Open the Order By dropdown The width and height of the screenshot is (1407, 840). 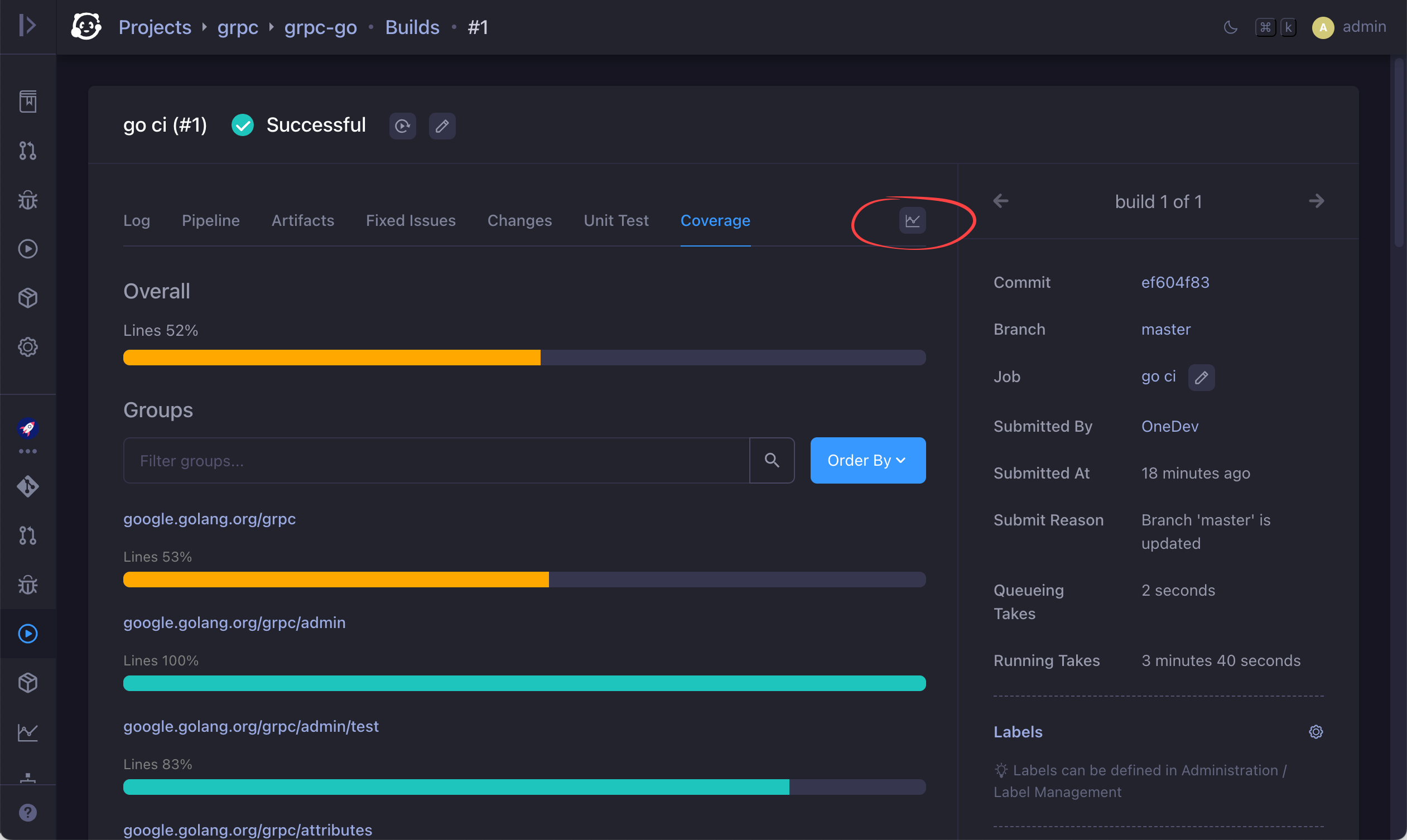pyautogui.click(x=868, y=460)
